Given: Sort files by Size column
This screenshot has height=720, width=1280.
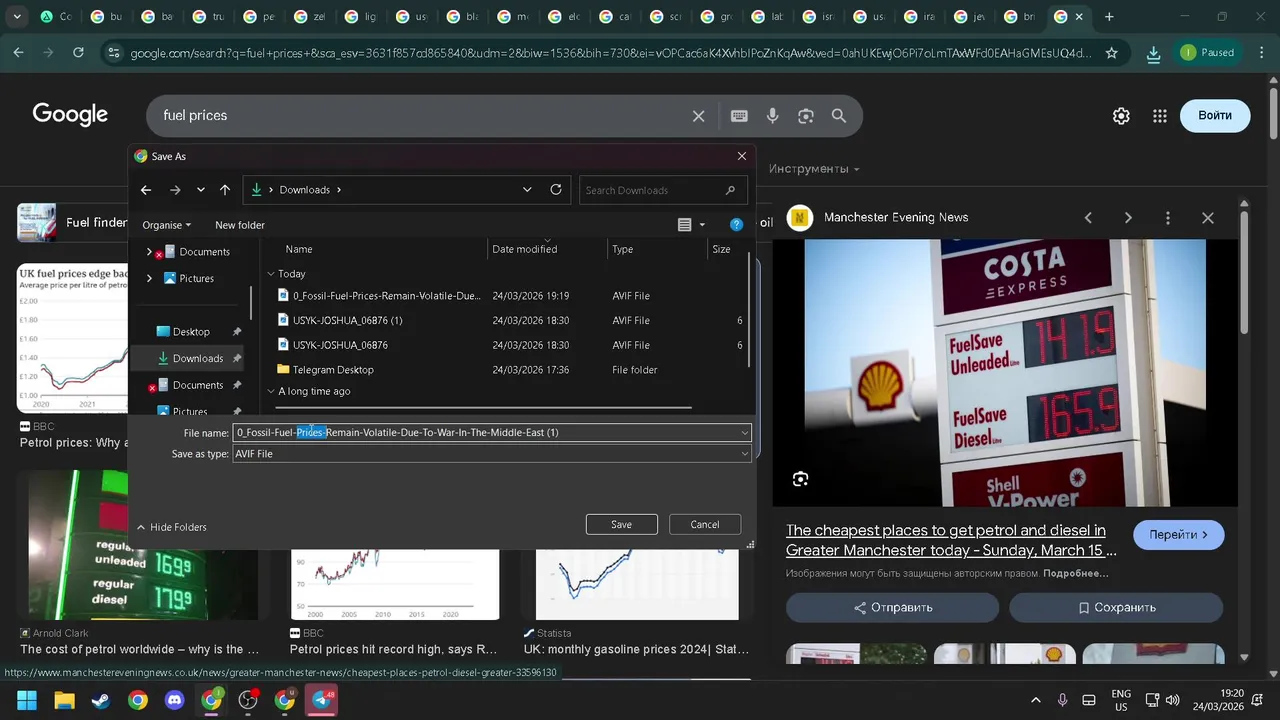Looking at the screenshot, I should tap(721, 249).
